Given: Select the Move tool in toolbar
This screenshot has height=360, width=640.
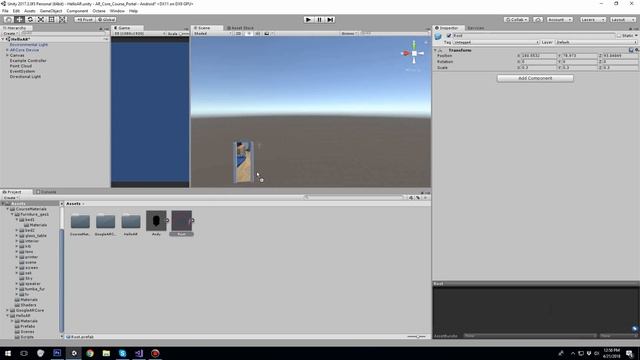Looking at the screenshot, I should [19, 20].
